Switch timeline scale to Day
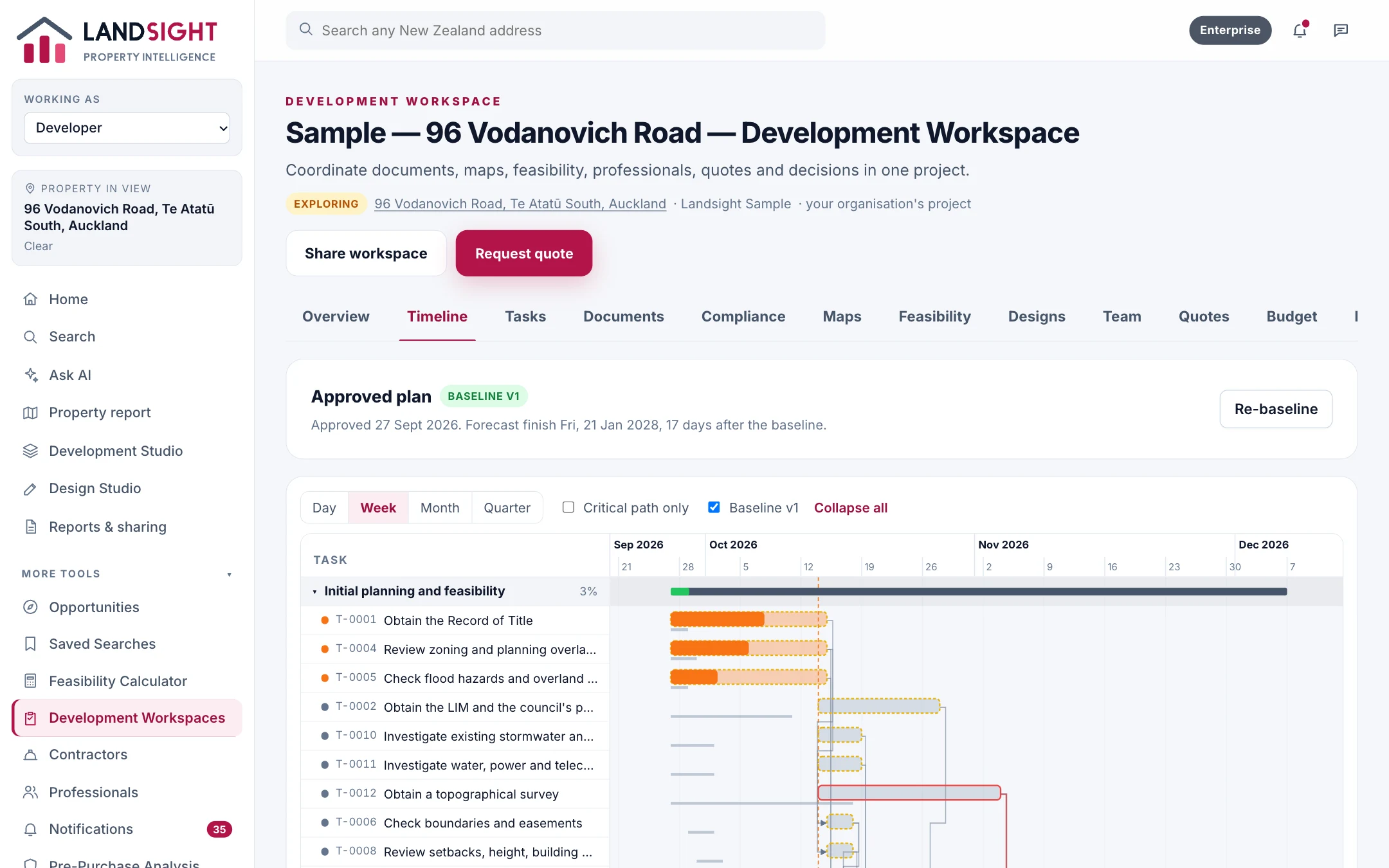 tap(324, 508)
